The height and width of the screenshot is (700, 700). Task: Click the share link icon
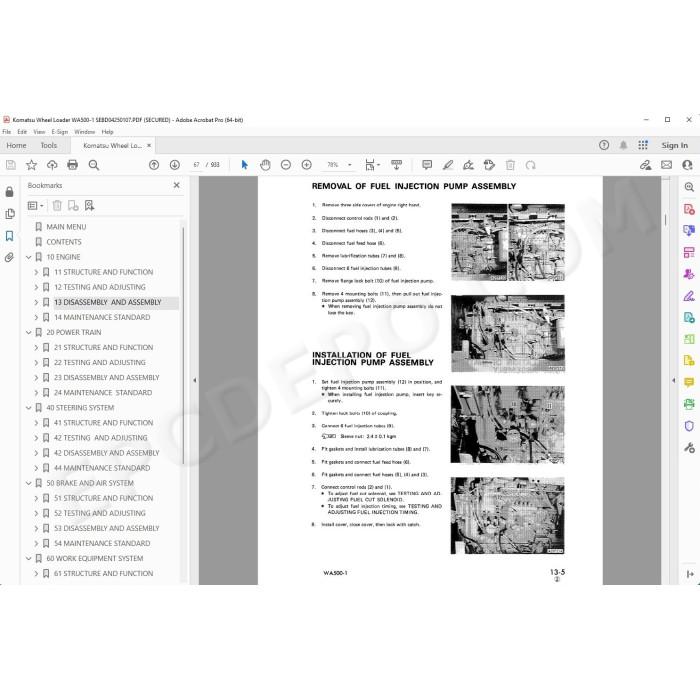pos(646,165)
